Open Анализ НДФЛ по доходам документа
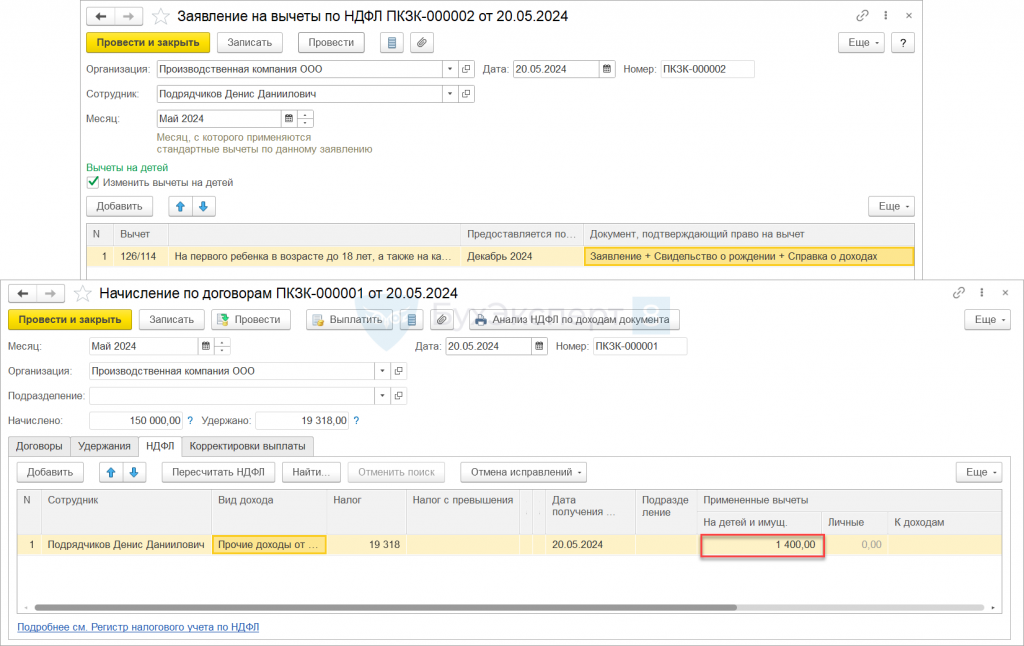 tap(574, 320)
